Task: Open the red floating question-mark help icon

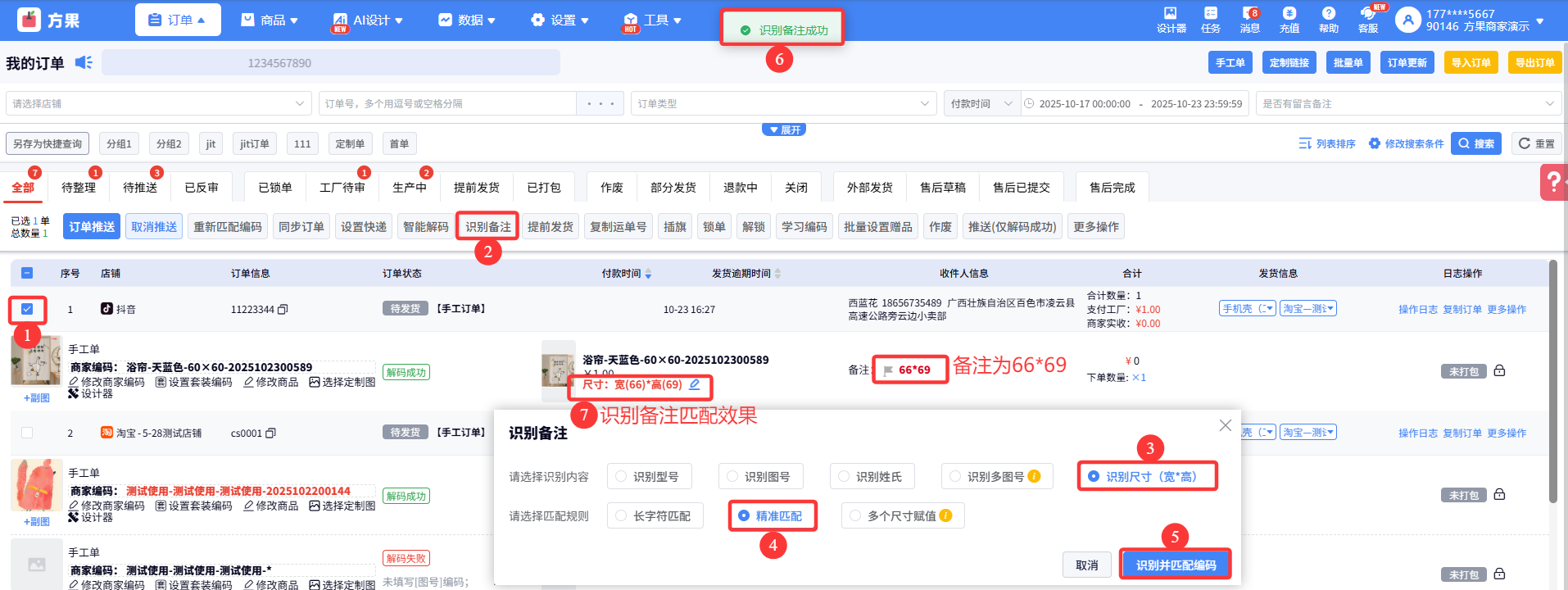Action: [x=1554, y=182]
